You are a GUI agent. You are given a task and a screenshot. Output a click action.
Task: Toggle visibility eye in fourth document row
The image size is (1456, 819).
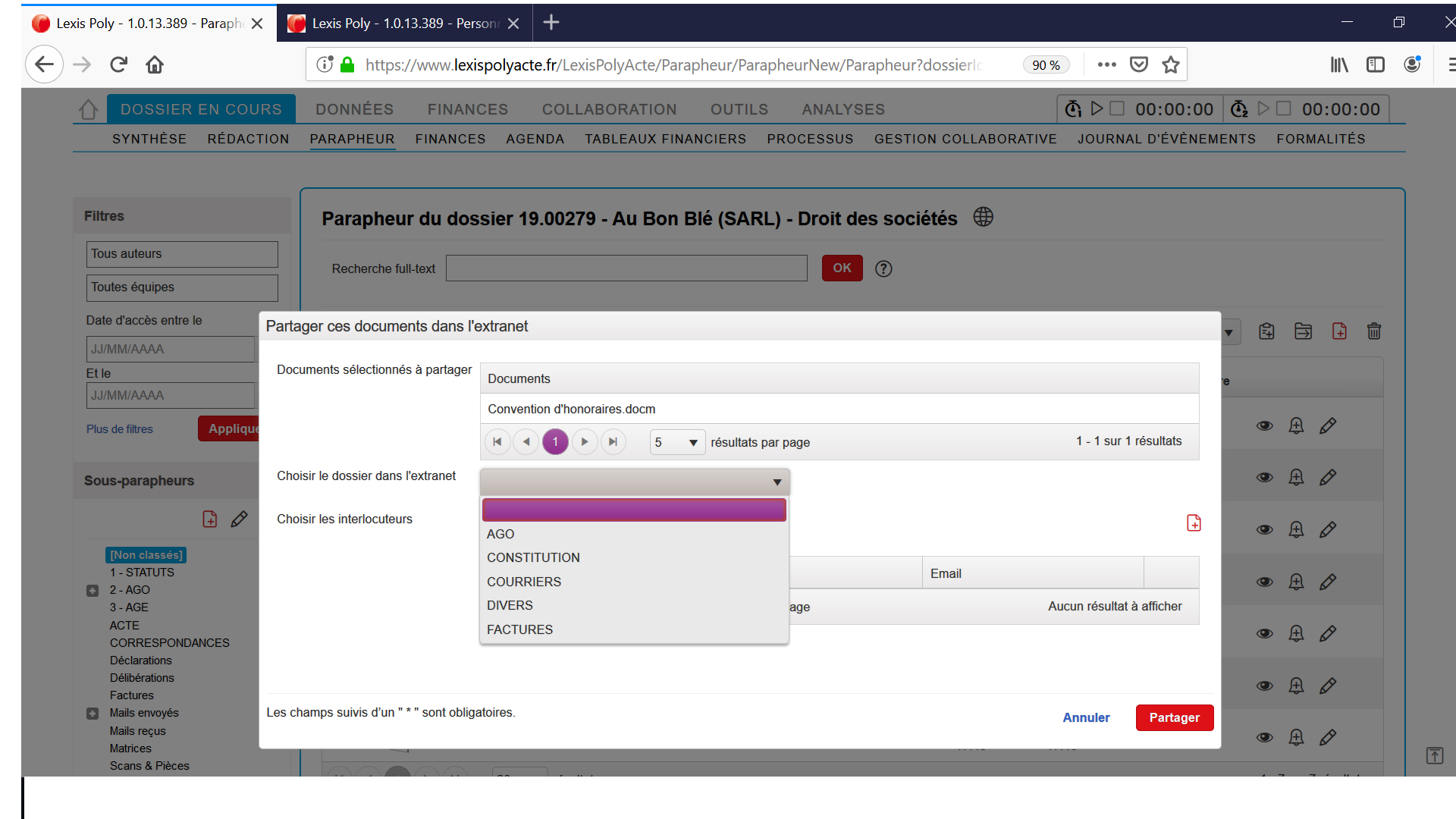pos(1265,582)
